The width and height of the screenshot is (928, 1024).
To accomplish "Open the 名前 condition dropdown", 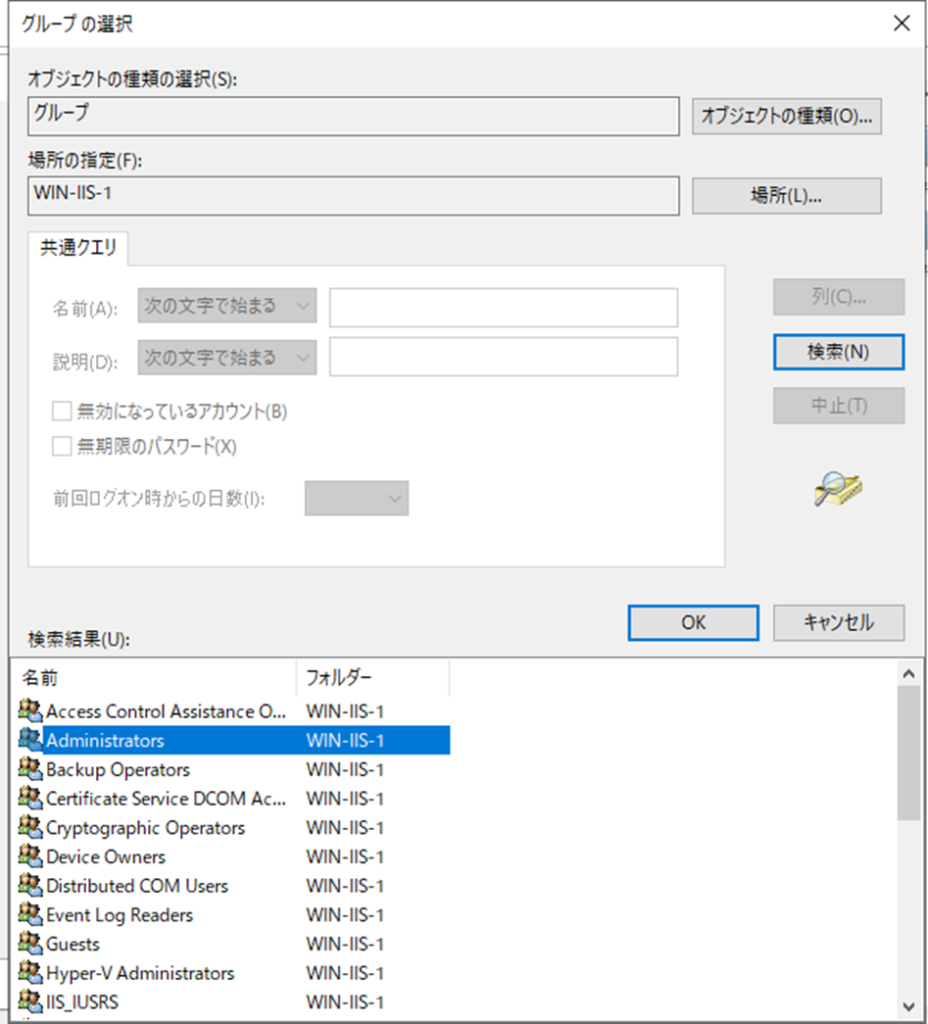I will [227, 306].
